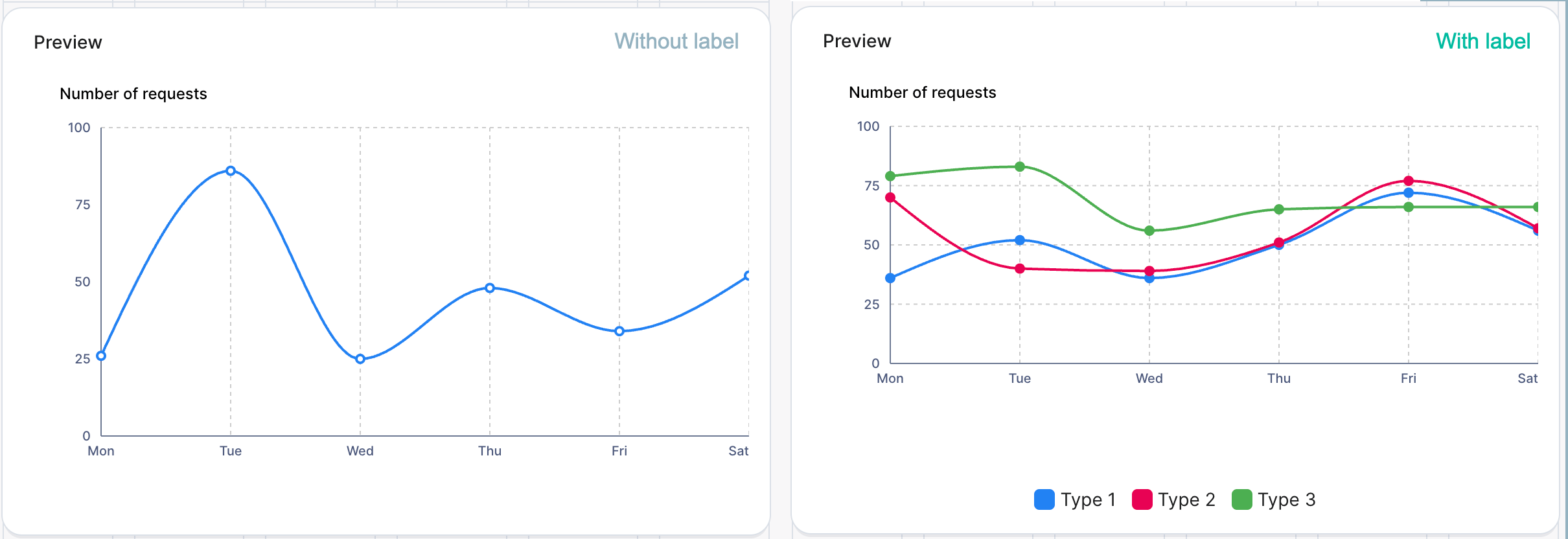
Task: Select the red Friday peak point
Action: point(1409,181)
